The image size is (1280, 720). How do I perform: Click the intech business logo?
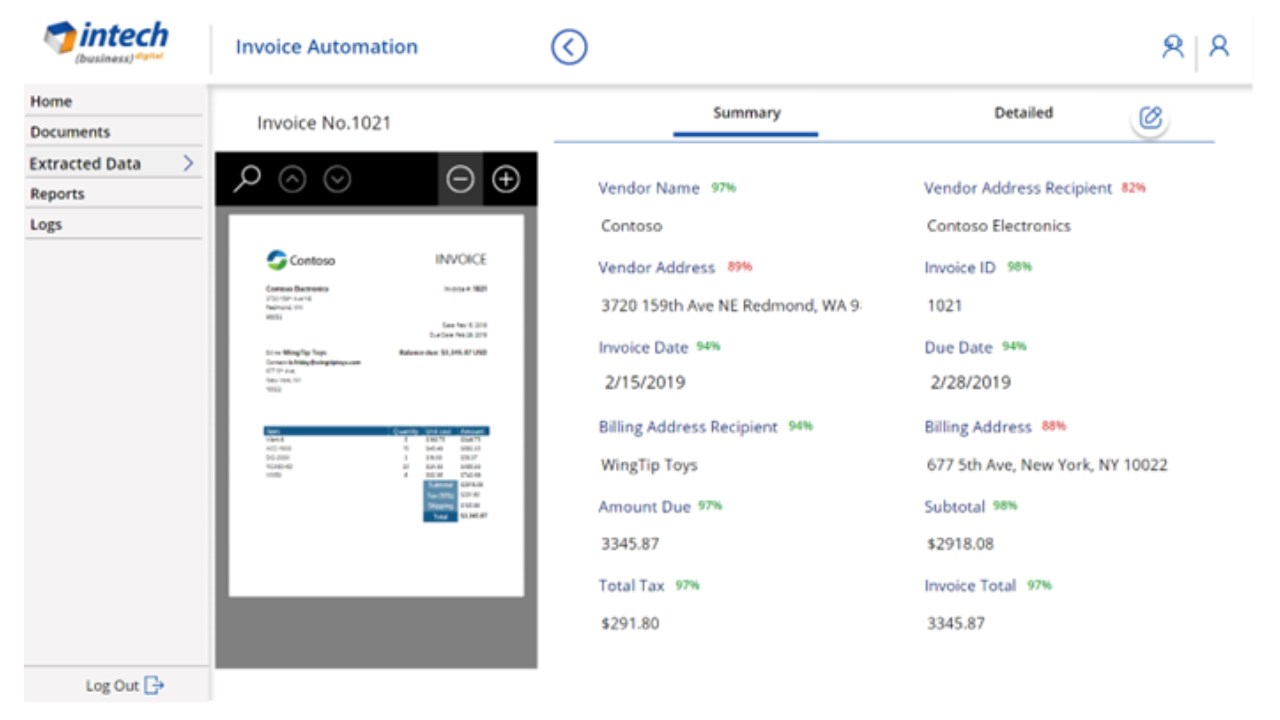(106, 41)
